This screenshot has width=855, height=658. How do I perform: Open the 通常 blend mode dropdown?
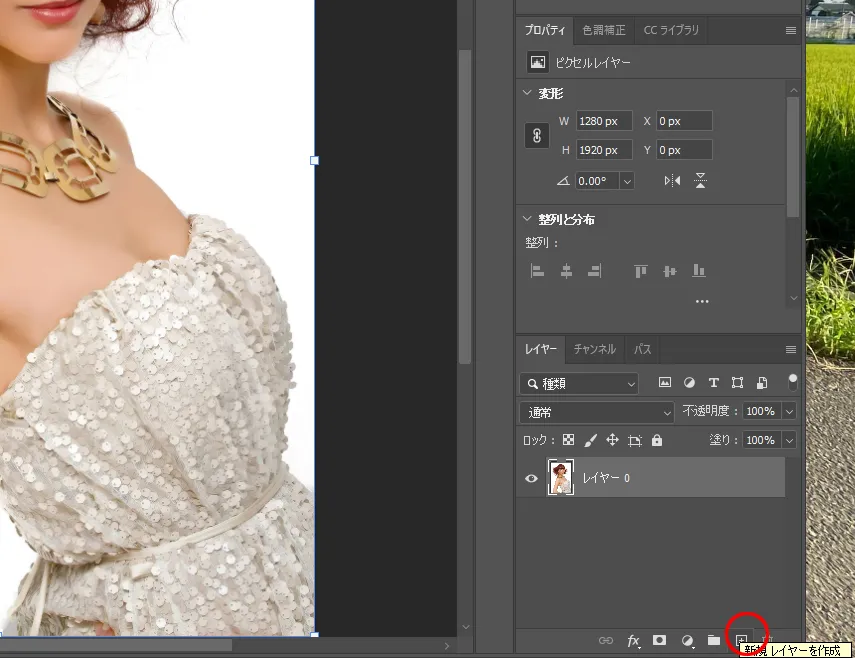point(597,412)
